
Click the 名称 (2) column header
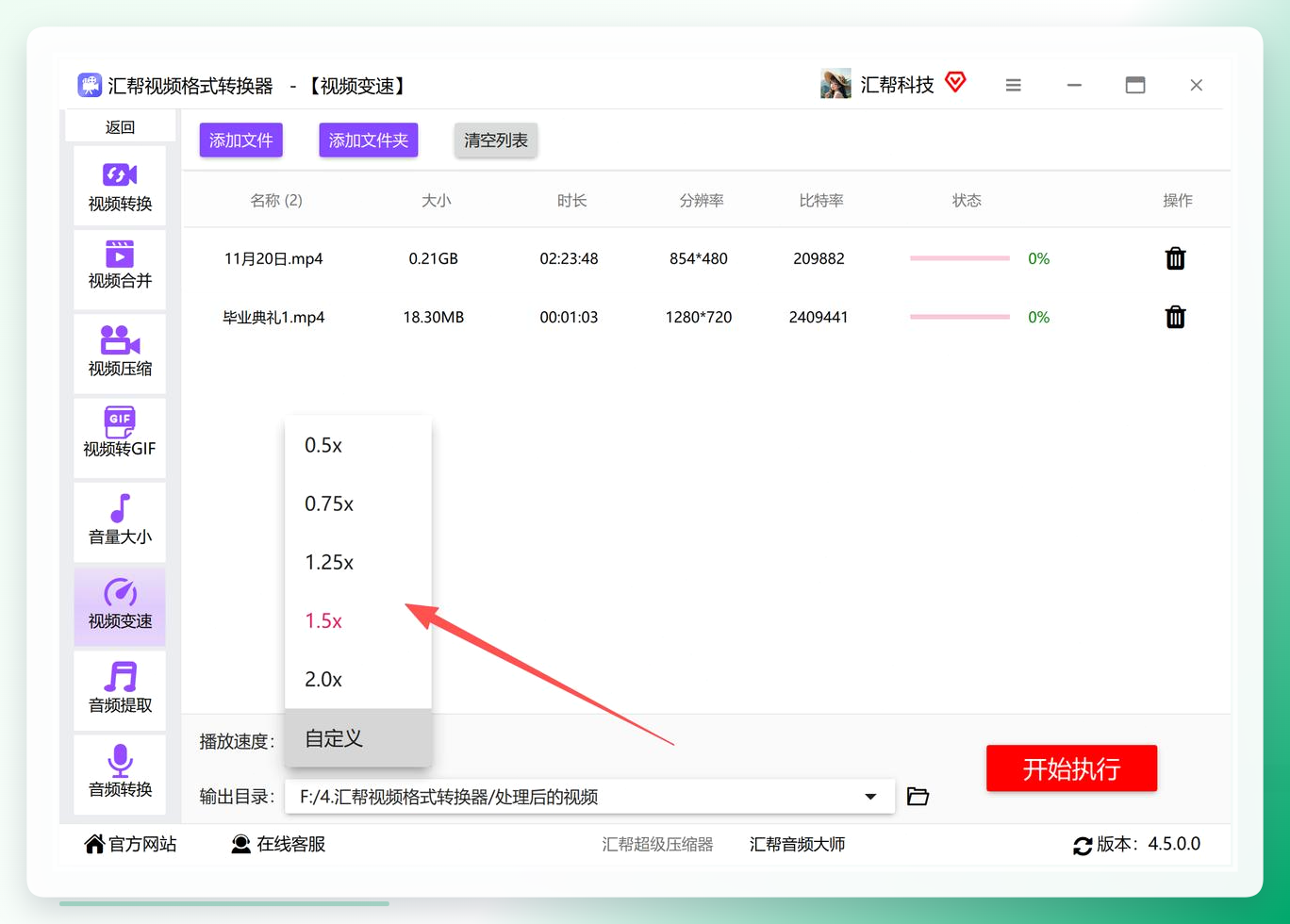[276, 200]
